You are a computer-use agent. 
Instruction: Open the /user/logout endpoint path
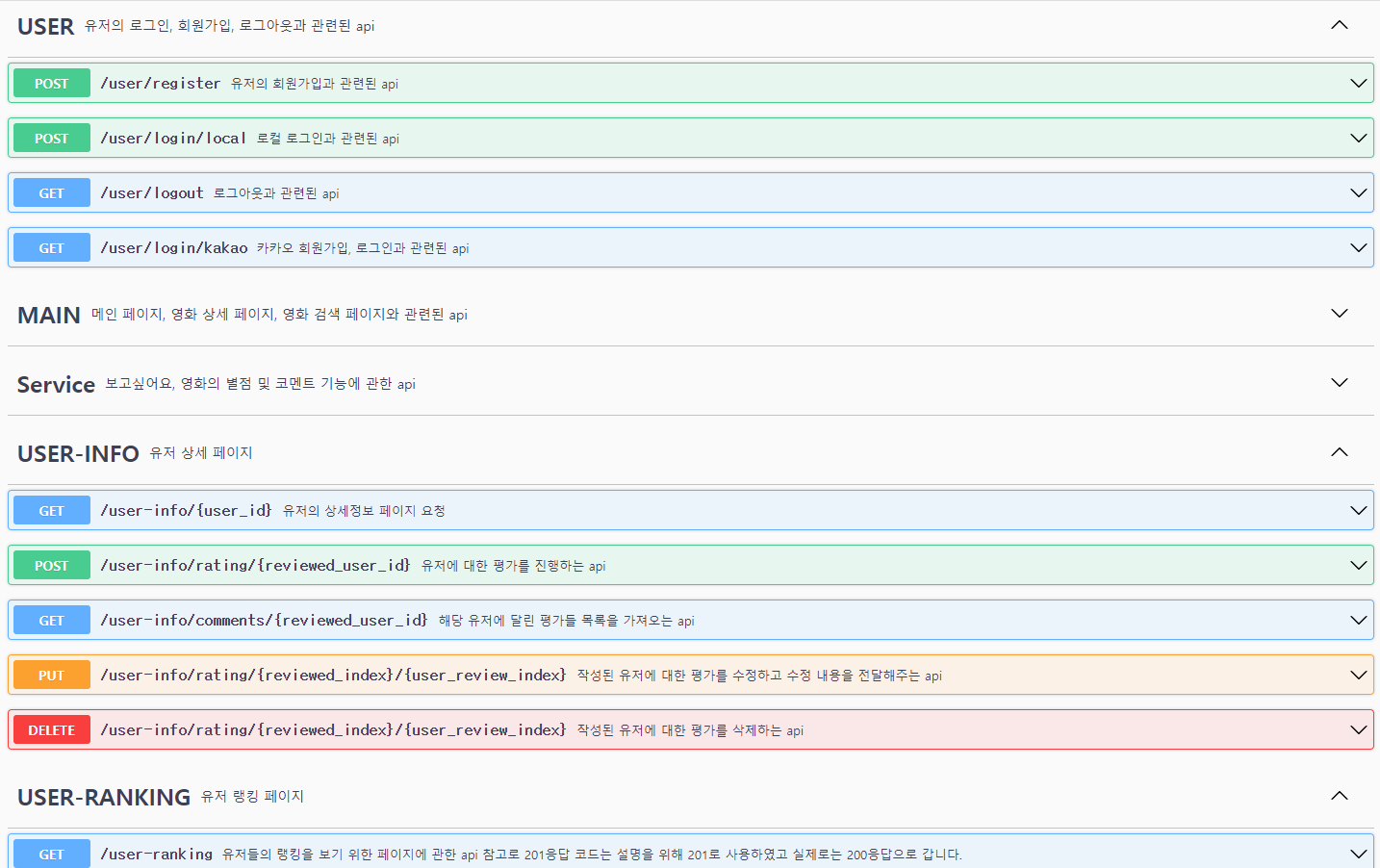pyautogui.click(x=152, y=193)
